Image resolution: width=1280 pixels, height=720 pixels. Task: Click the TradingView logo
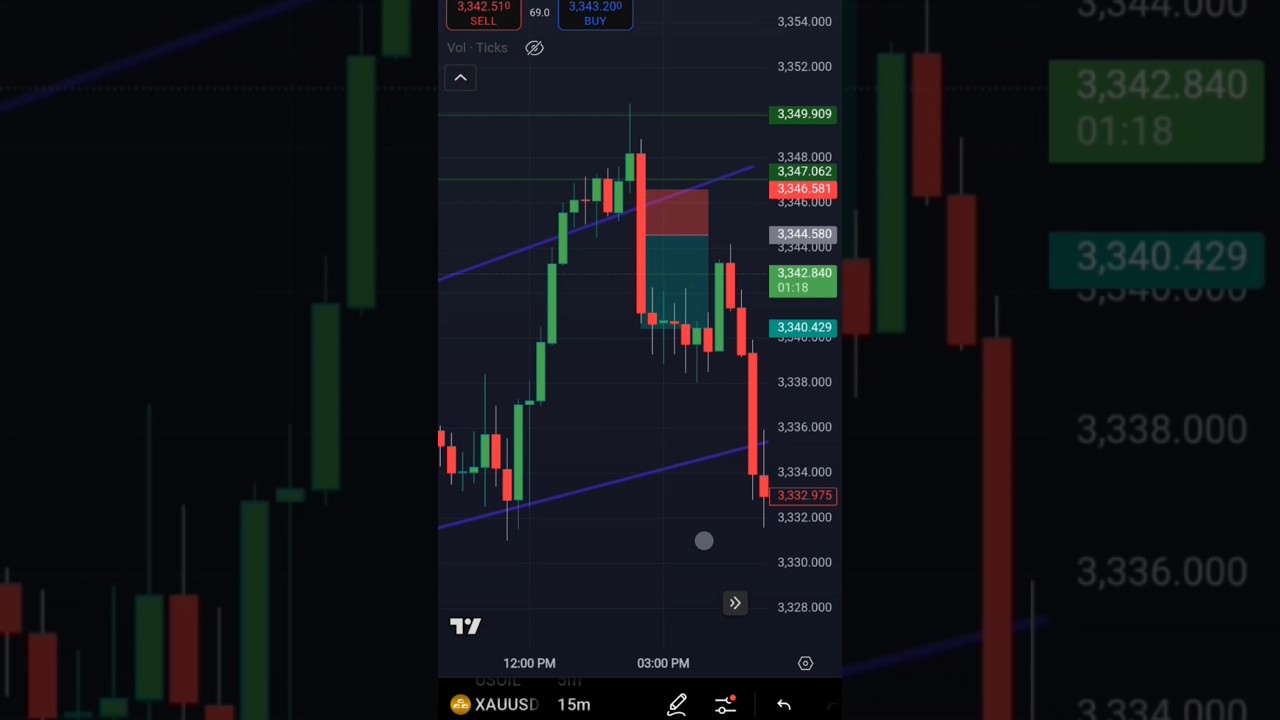465,626
